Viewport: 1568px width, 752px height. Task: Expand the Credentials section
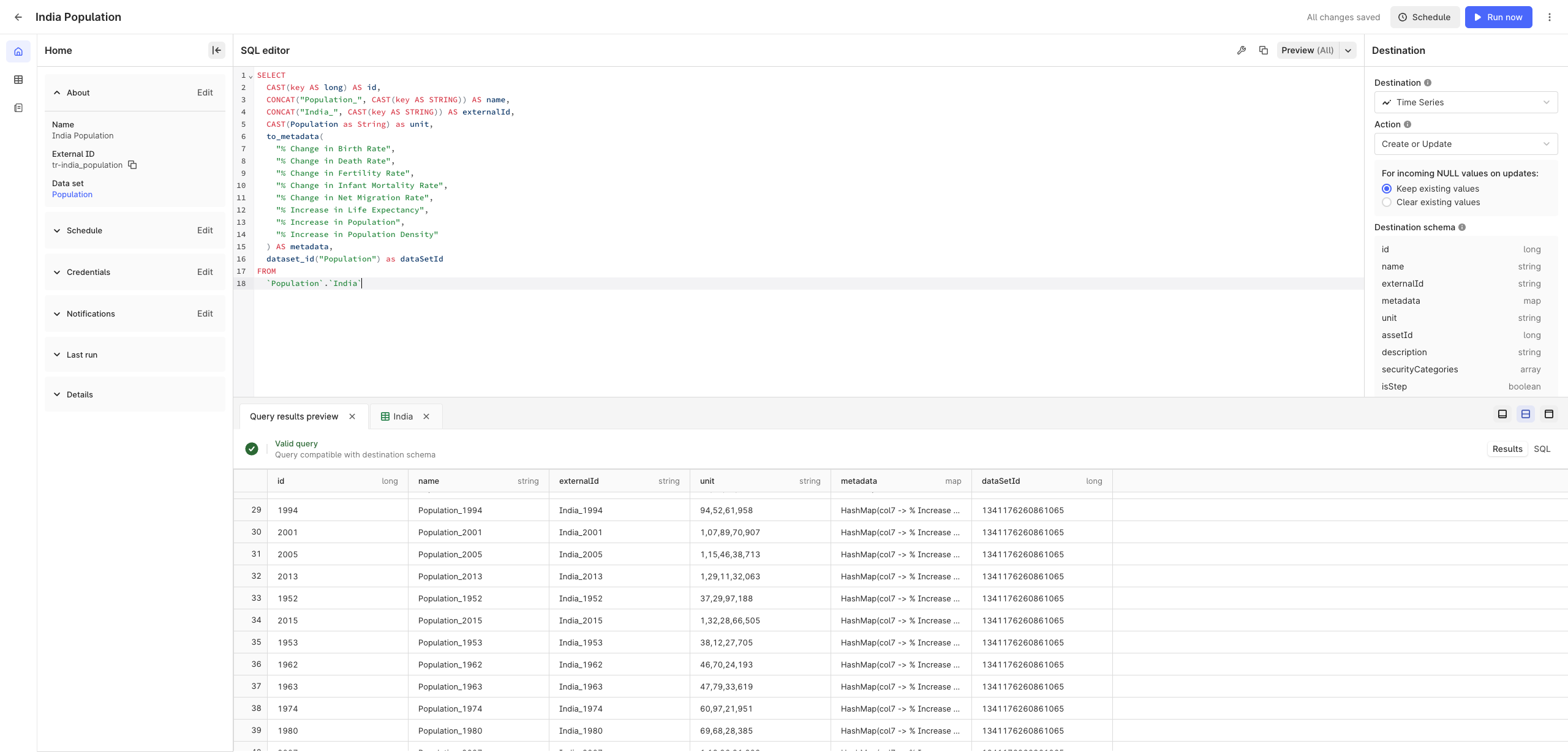coord(57,272)
